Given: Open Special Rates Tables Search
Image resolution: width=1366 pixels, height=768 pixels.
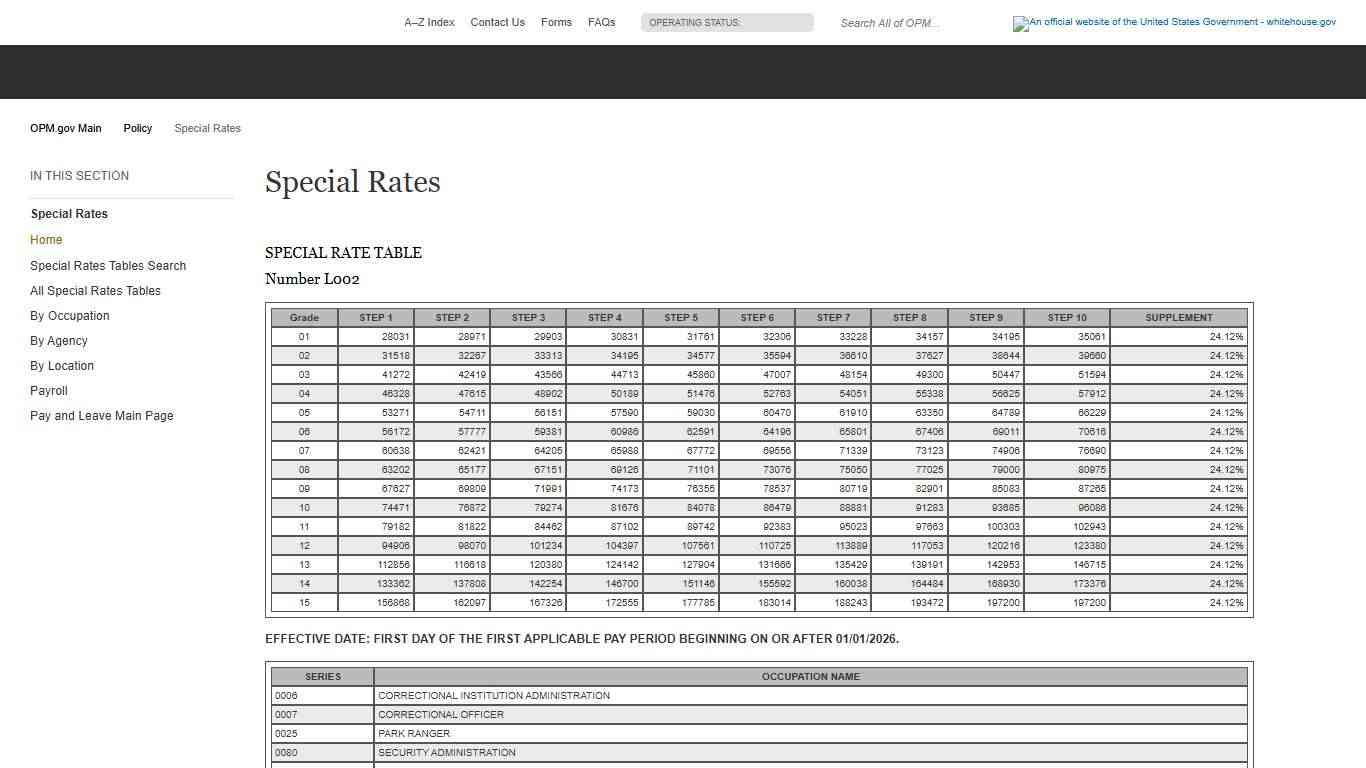Looking at the screenshot, I should 108,265.
